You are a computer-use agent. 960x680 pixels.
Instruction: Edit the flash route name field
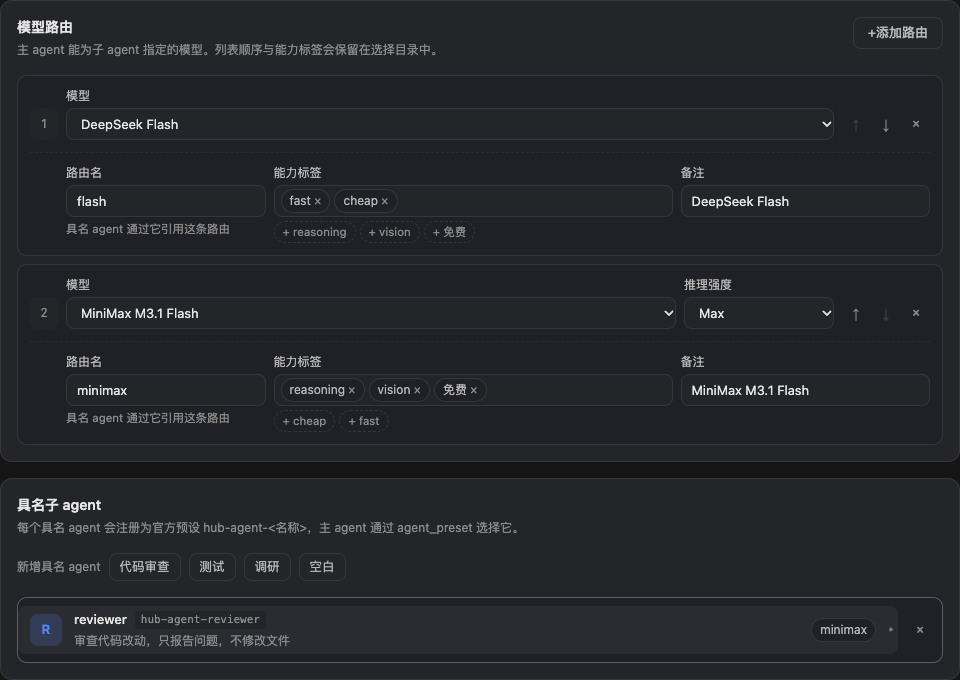(166, 201)
